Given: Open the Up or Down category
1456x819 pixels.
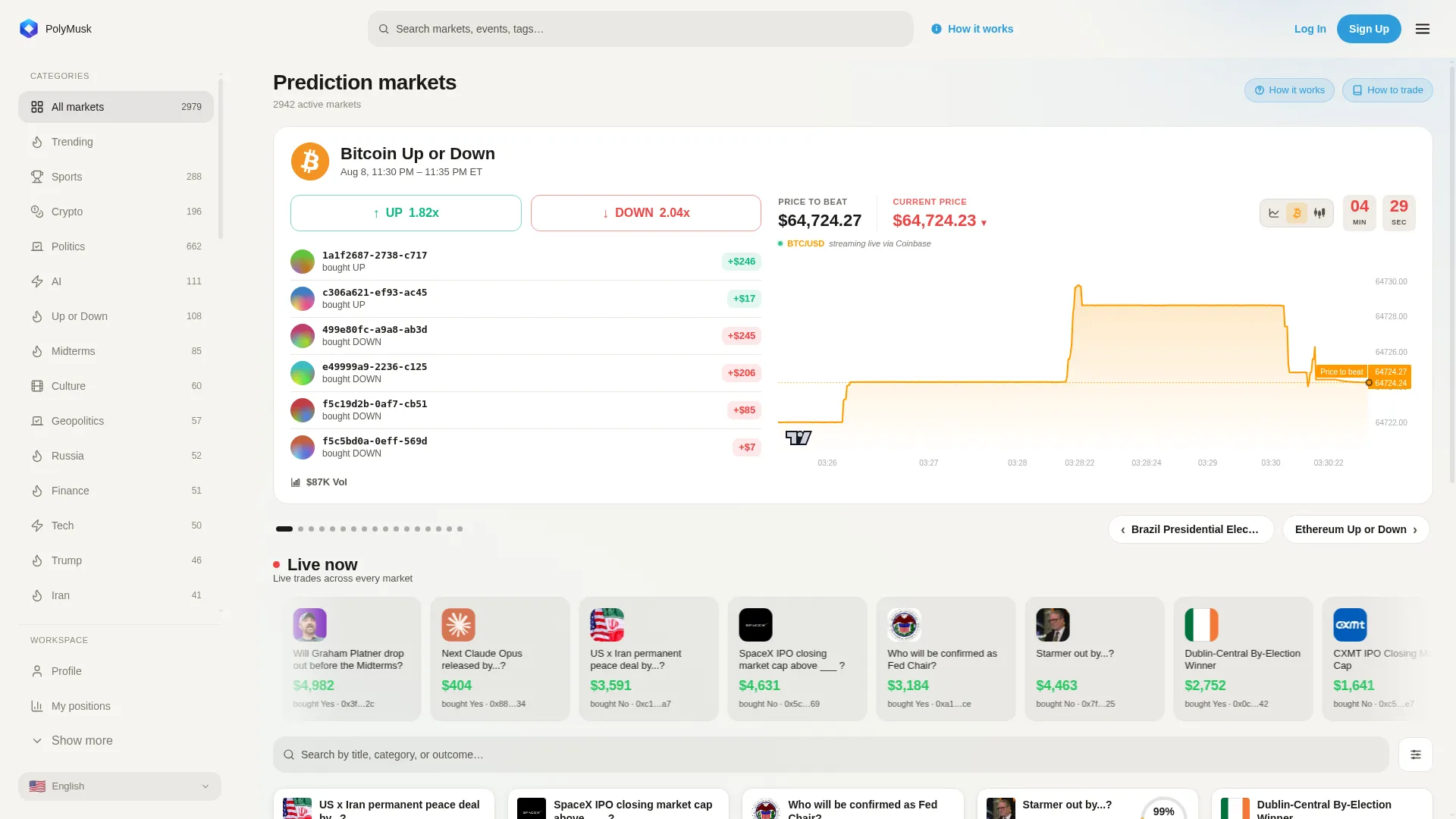Looking at the screenshot, I should coord(116,316).
